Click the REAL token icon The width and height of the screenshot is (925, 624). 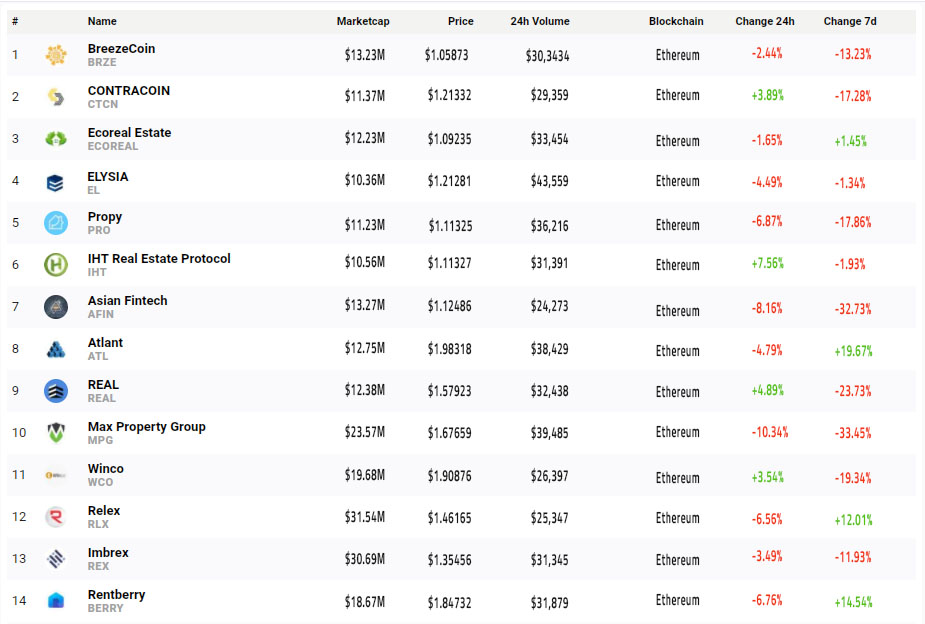click(56, 391)
